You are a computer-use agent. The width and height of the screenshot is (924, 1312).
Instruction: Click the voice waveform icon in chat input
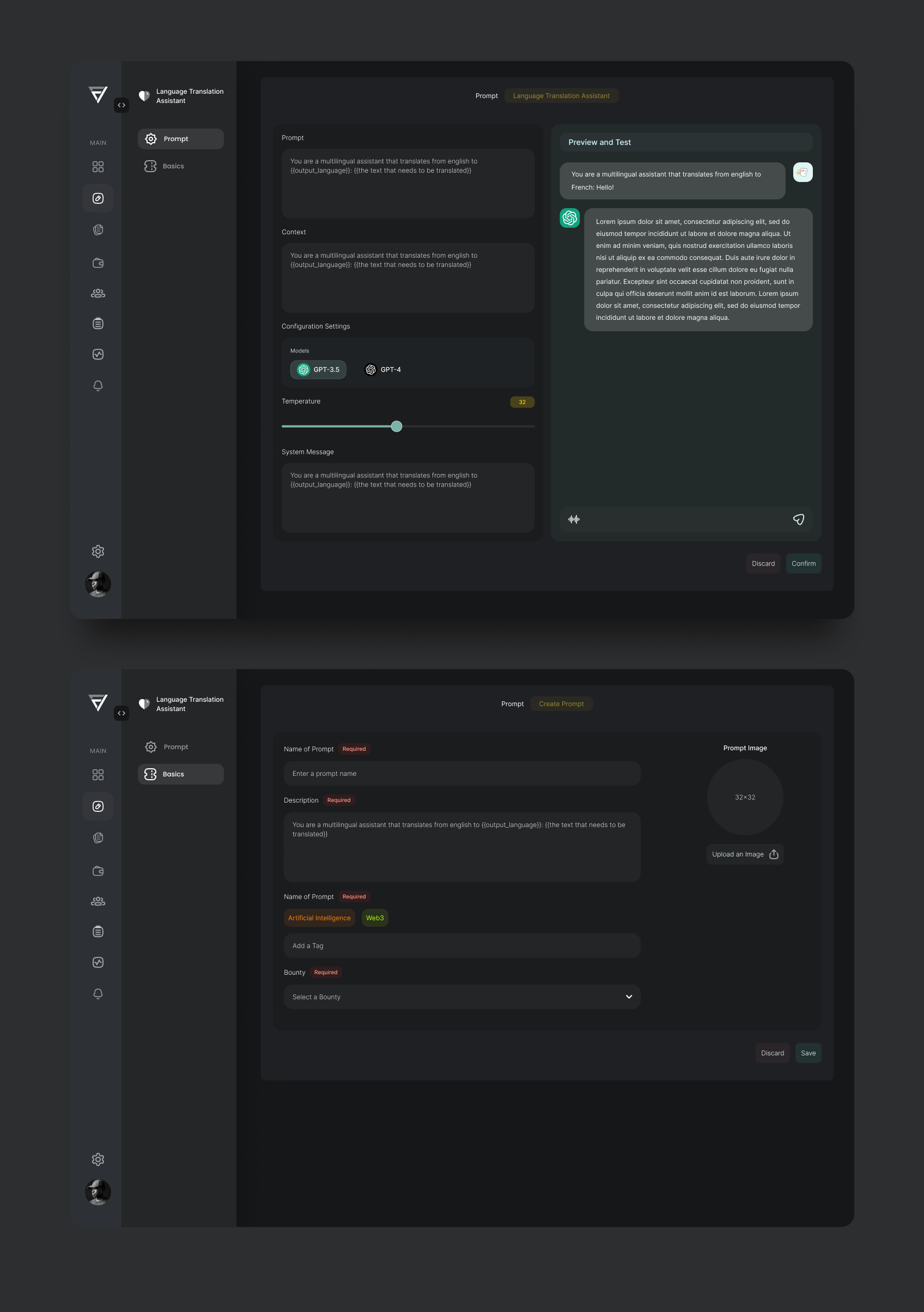(x=574, y=519)
